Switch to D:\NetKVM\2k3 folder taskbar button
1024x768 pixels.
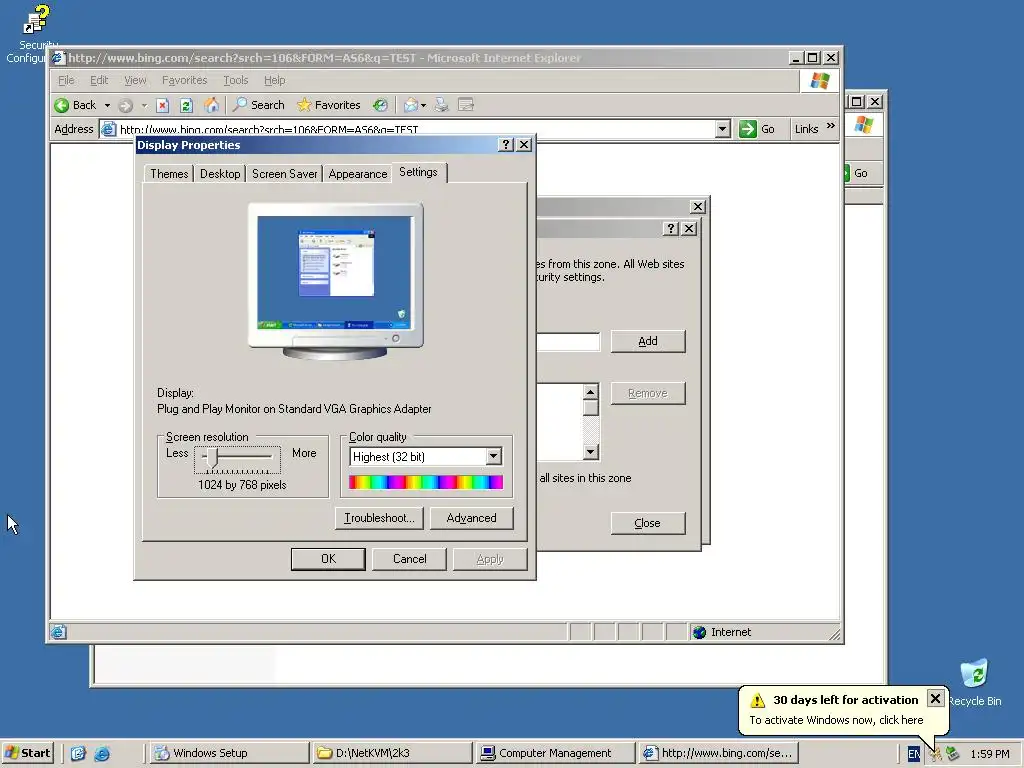[x=391, y=753]
